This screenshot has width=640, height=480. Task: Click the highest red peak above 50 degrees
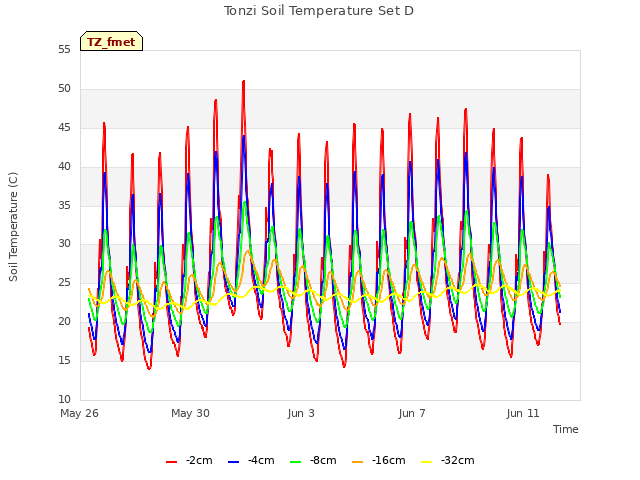(x=244, y=82)
